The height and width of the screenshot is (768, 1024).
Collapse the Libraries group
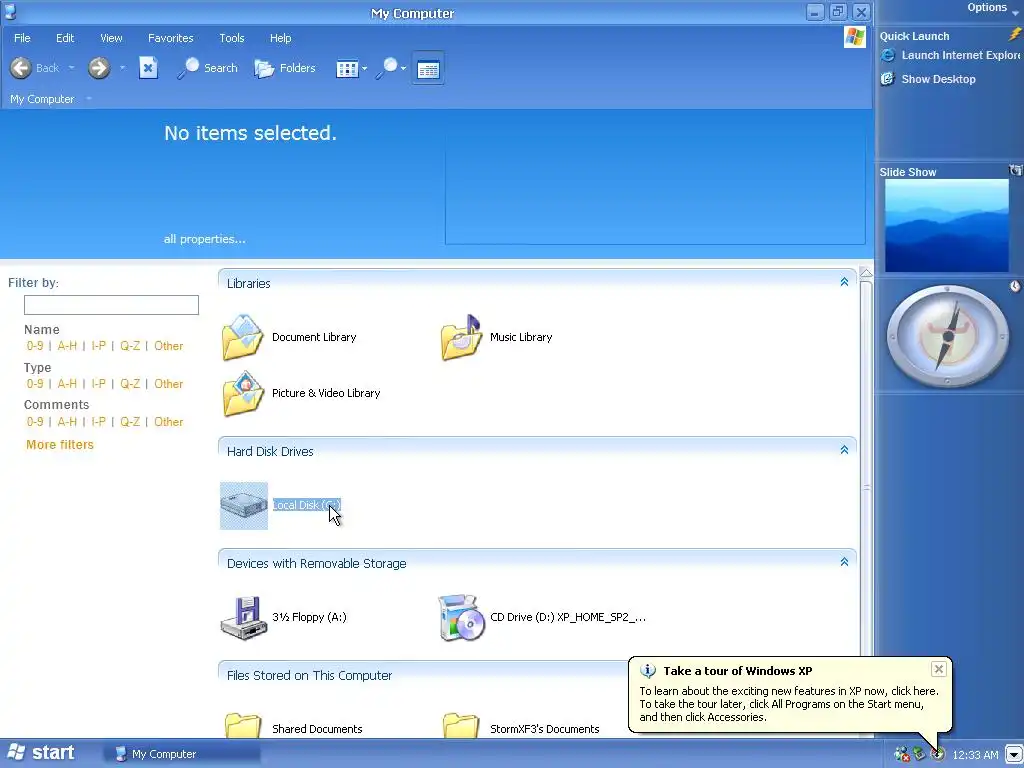pyautogui.click(x=844, y=282)
